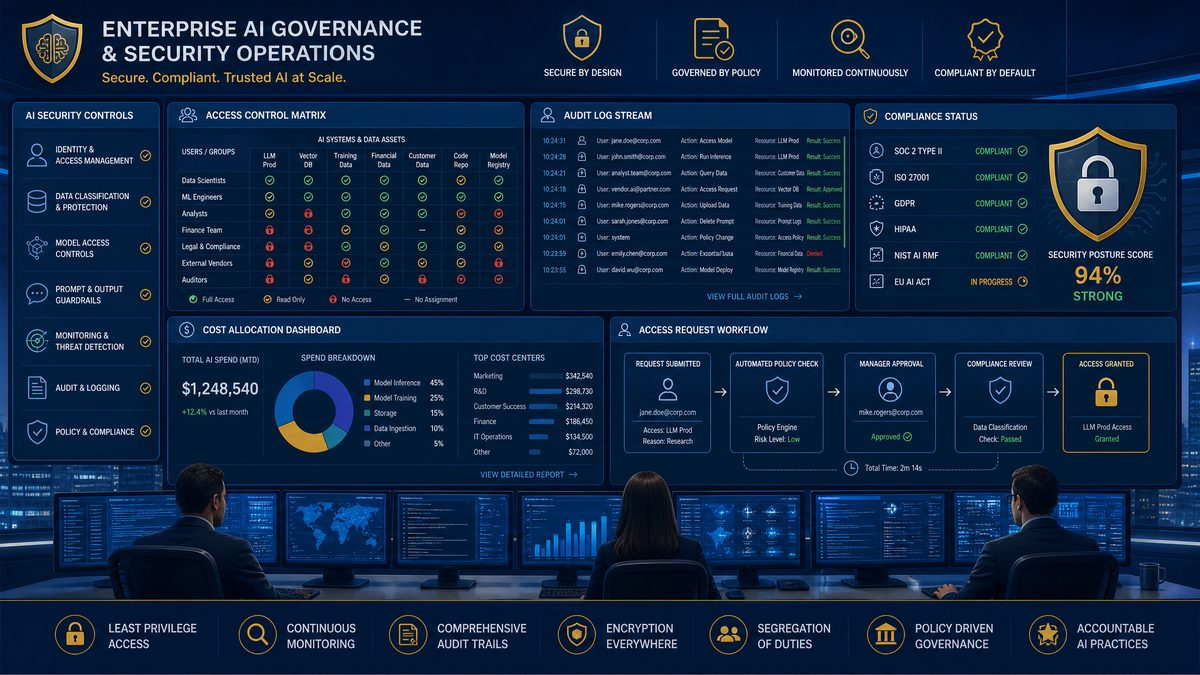Open Identity & Access Management control
Image resolution: width=1200 pixels, height=675 pixels.
click(x=88, y=155)
